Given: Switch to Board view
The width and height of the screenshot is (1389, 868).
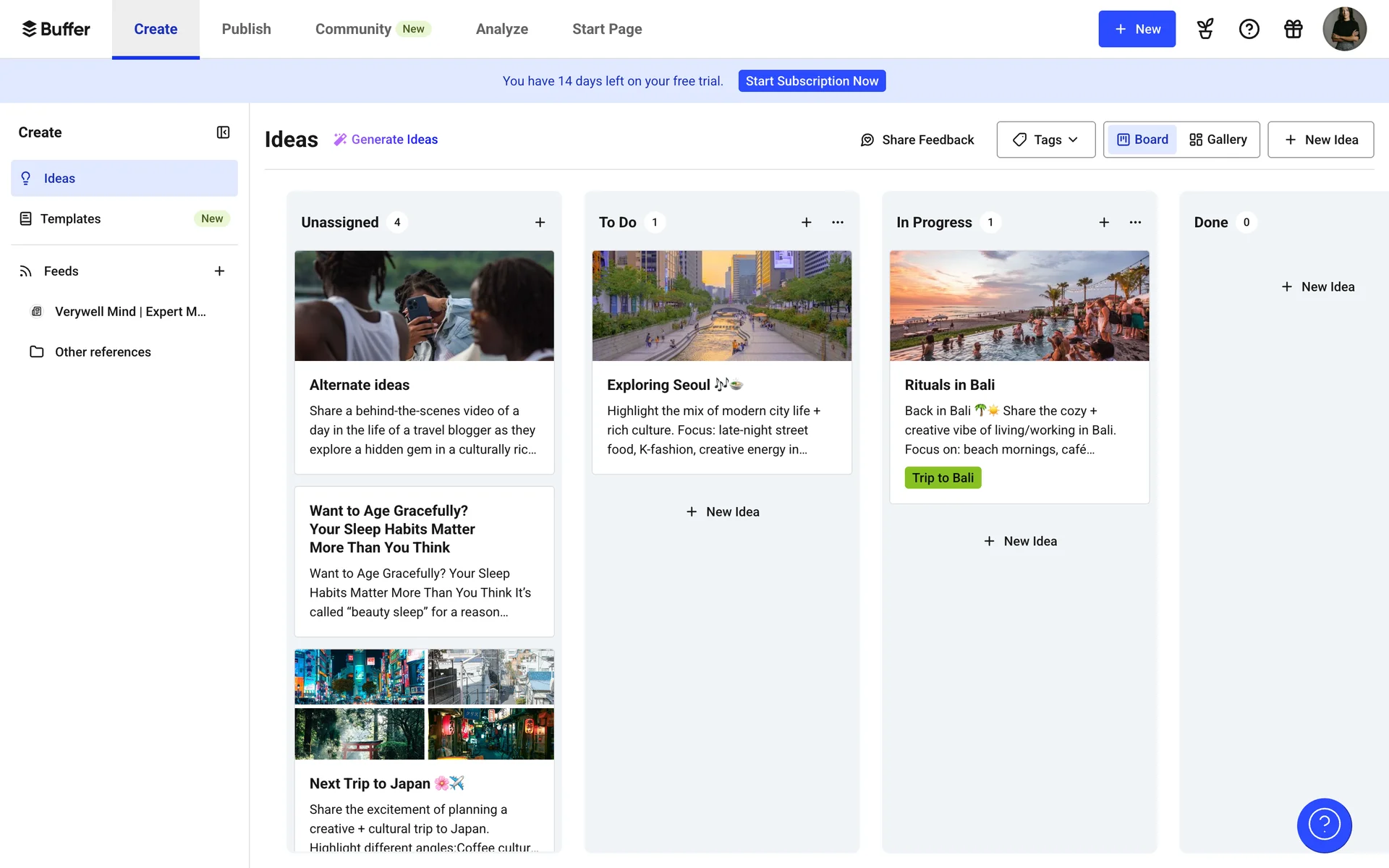Looking at the screenshot, I should 1143,140.
